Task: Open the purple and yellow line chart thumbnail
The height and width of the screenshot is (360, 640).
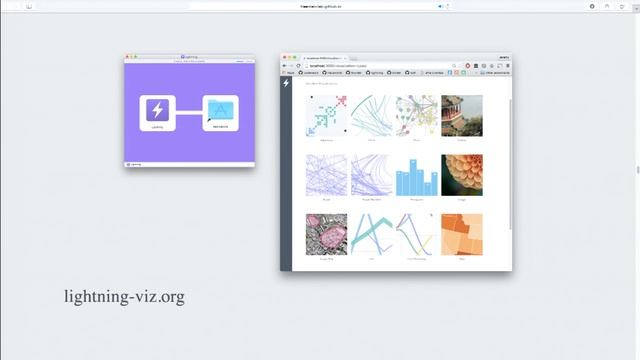Action: 417,234
